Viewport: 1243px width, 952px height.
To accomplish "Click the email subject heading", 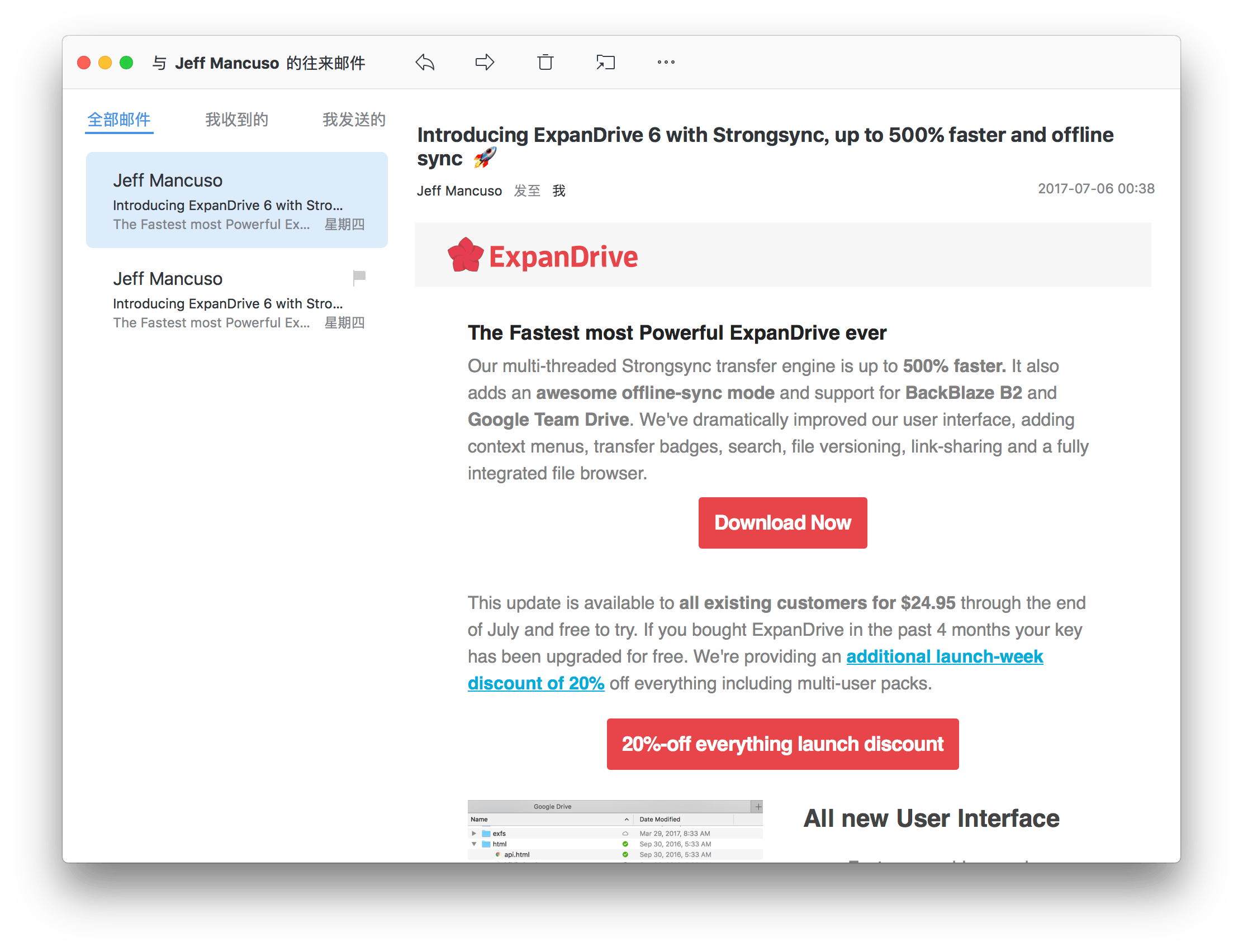I will 765,147.
